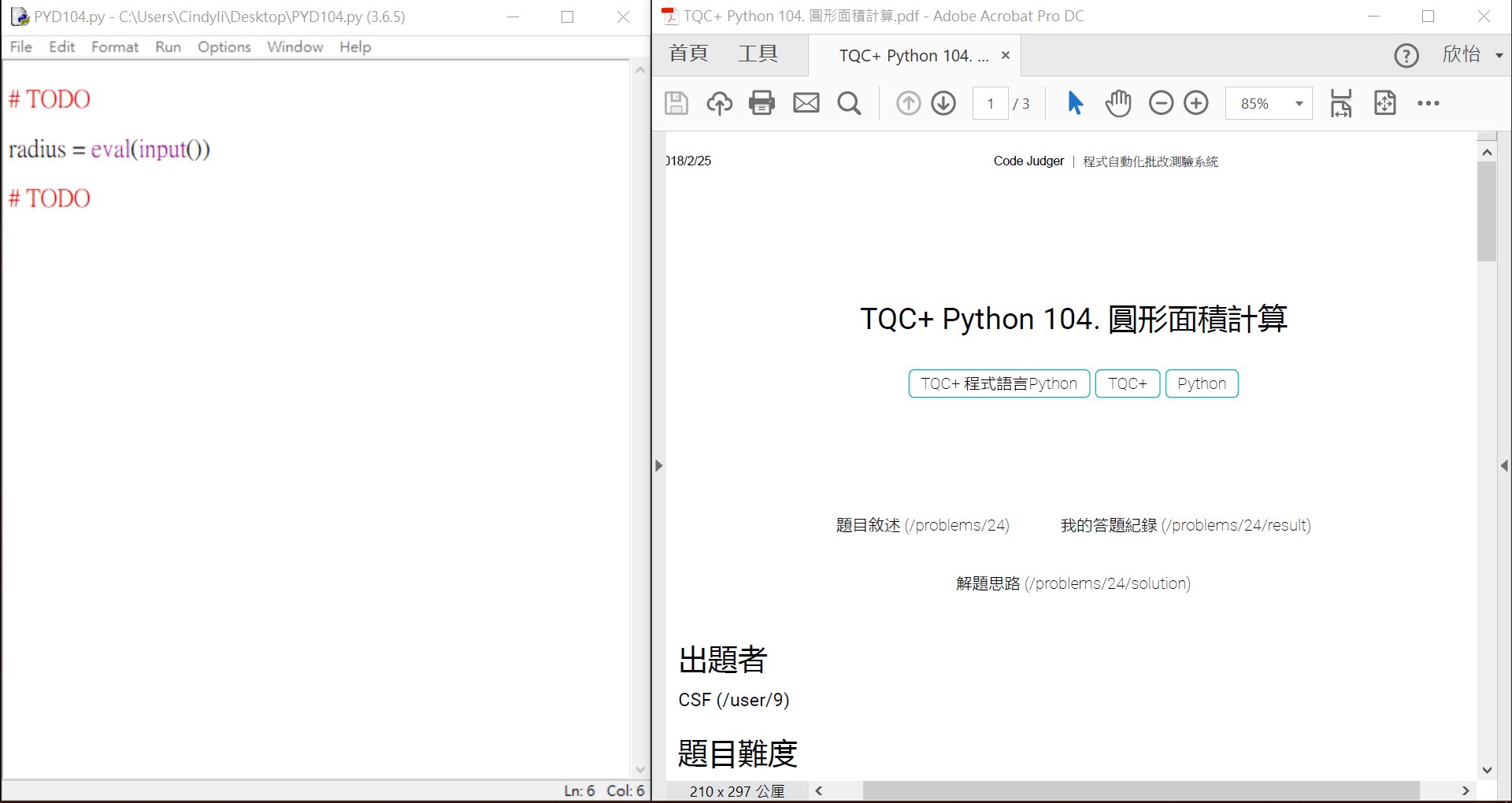
Task: Switch to the 首頁 tab
Action: click(x=688, y=54)
